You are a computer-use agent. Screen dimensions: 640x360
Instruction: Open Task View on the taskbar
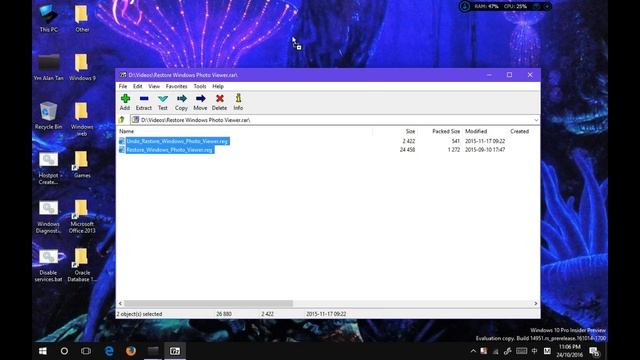click(86, 351)
